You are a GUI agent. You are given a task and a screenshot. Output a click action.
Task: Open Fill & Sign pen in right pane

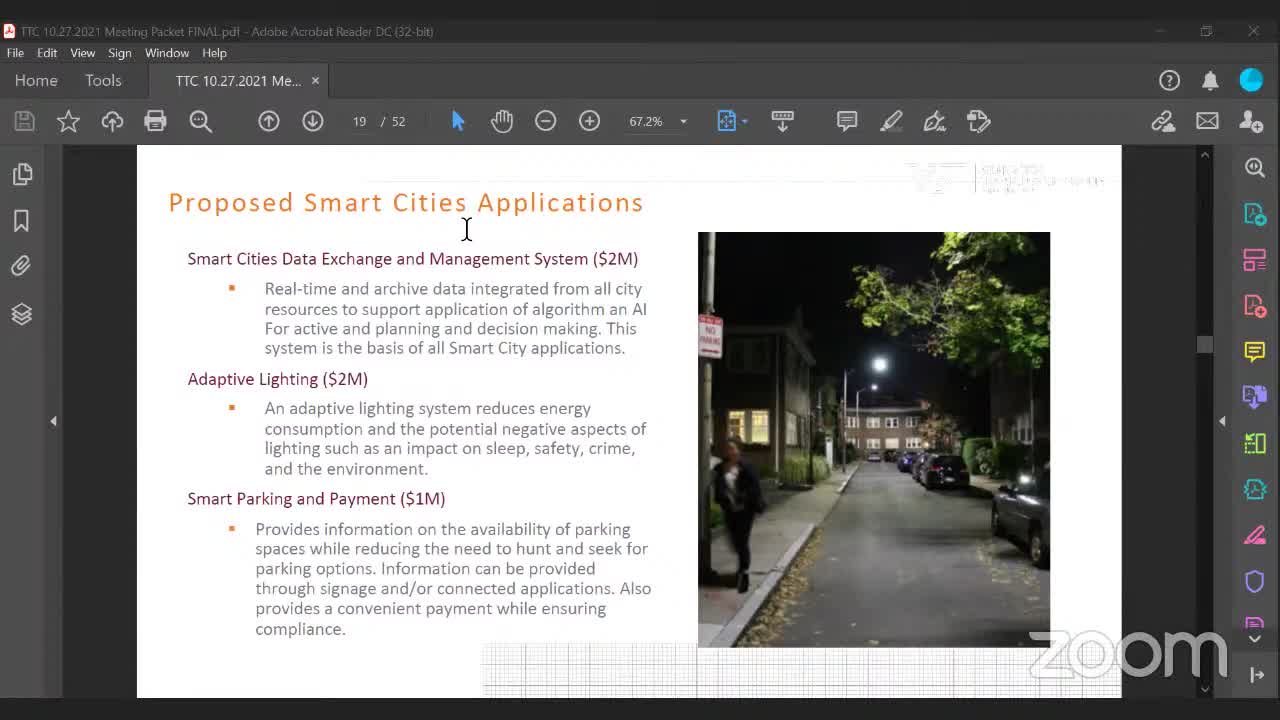tap(1255, 535)
